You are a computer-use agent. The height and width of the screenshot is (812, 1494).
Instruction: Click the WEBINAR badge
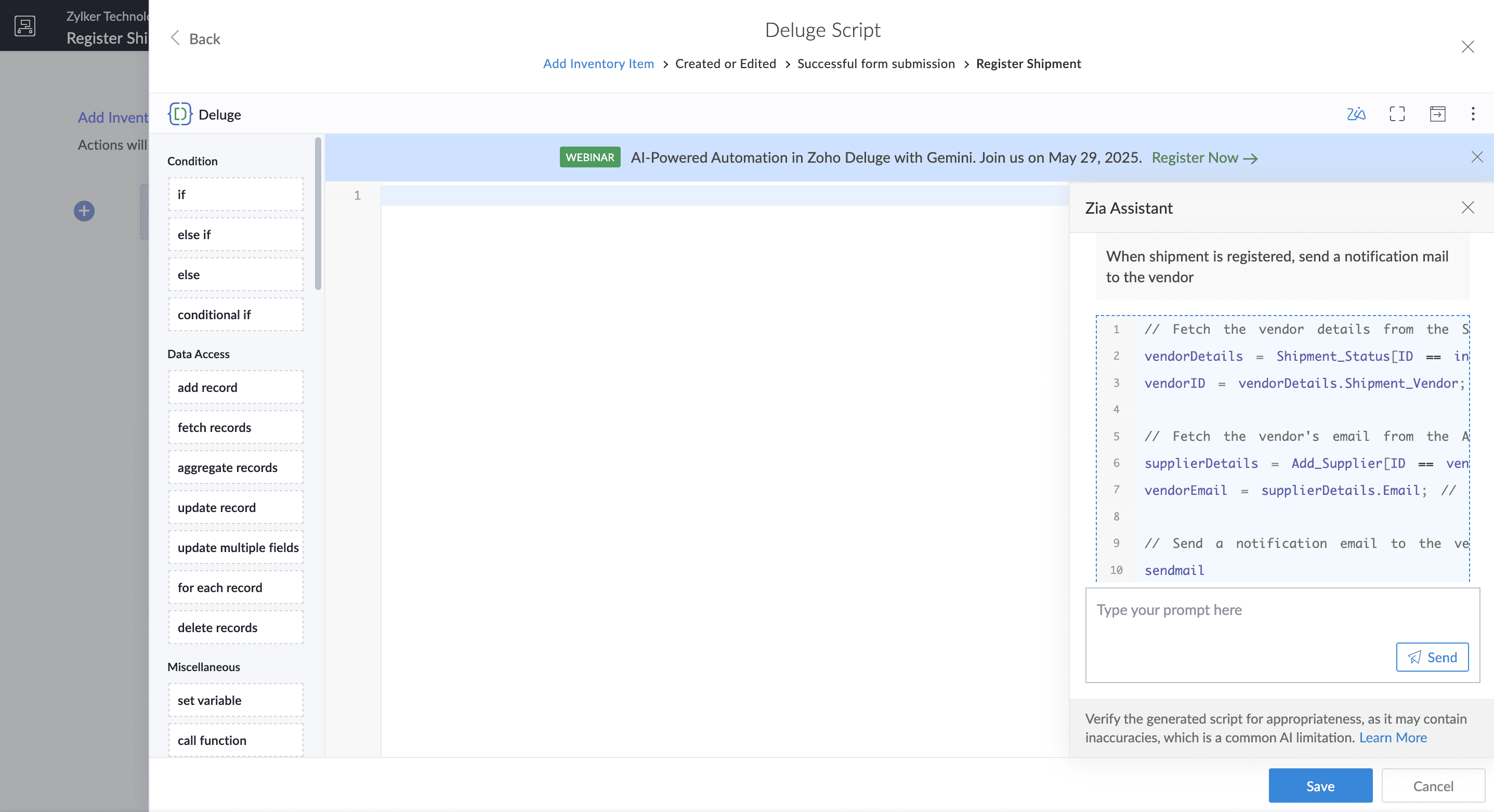(x=589, y=157)
